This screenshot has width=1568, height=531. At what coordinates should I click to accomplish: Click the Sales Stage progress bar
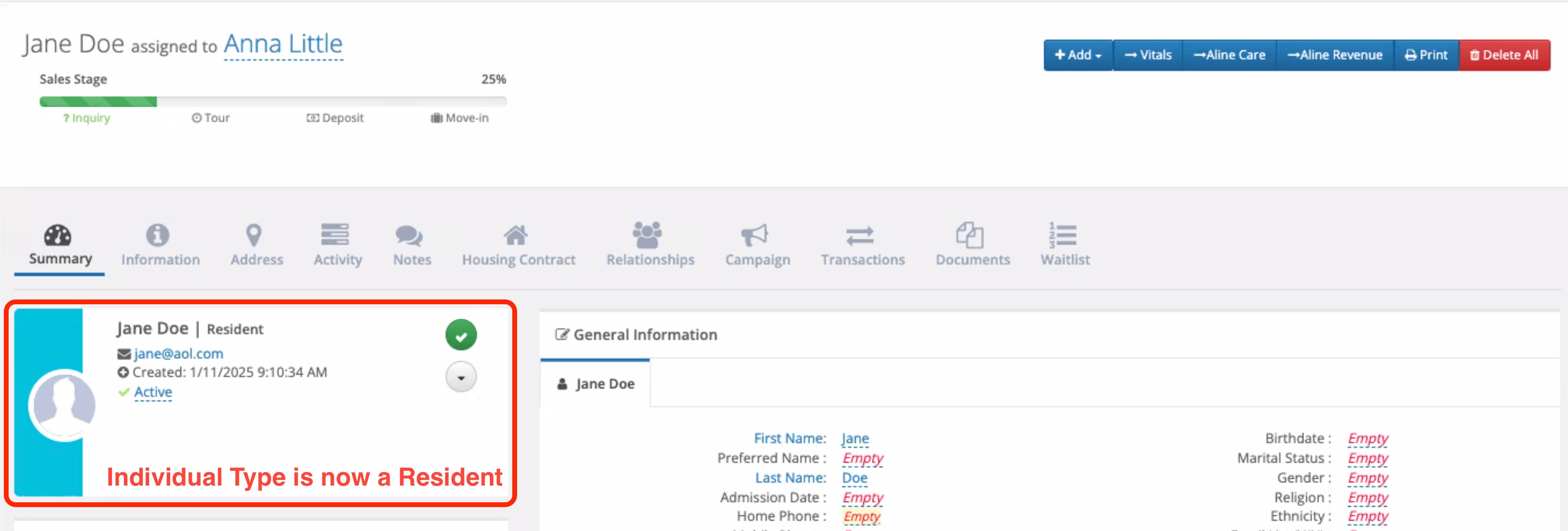point(273,102)
